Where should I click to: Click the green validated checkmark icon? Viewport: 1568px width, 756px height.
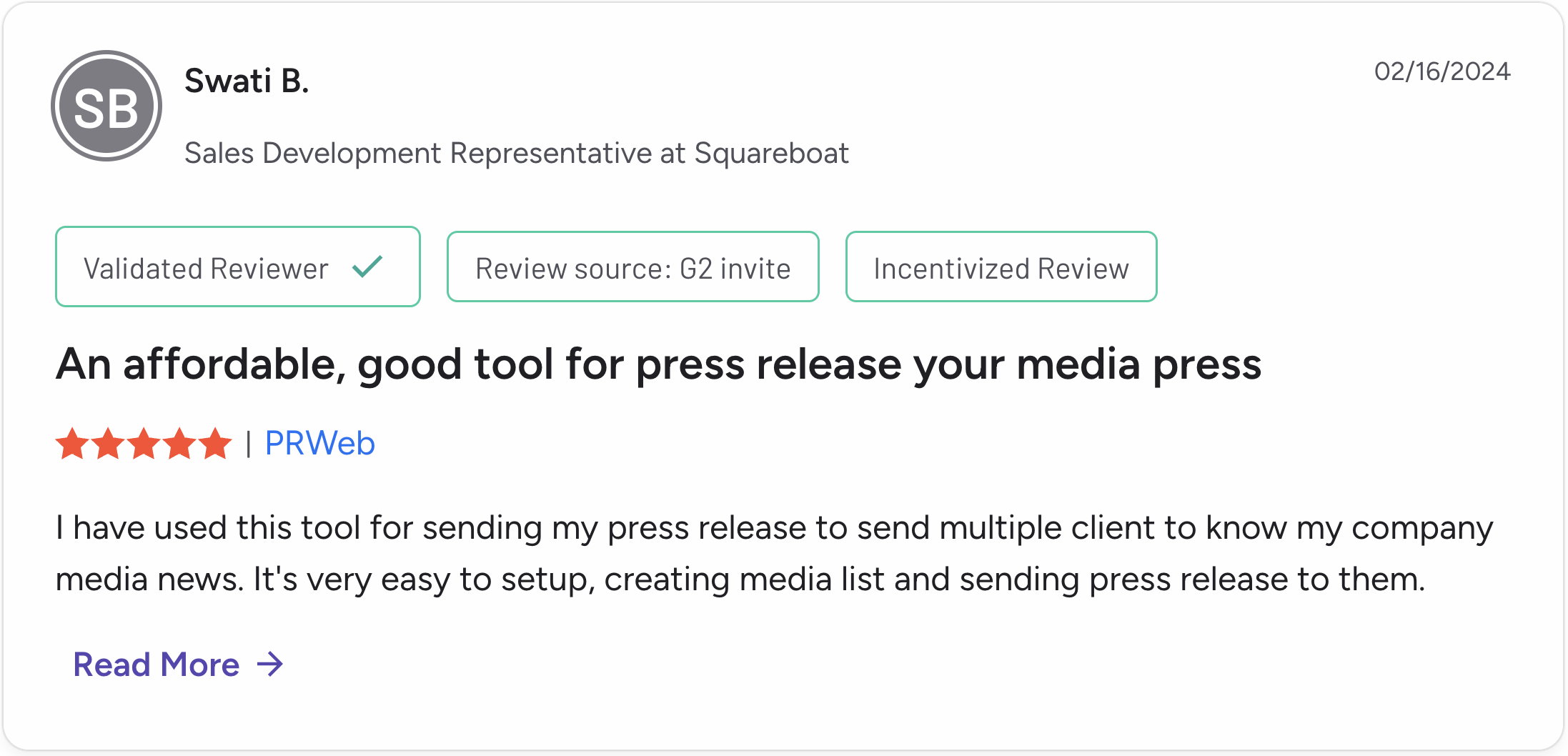368,267
